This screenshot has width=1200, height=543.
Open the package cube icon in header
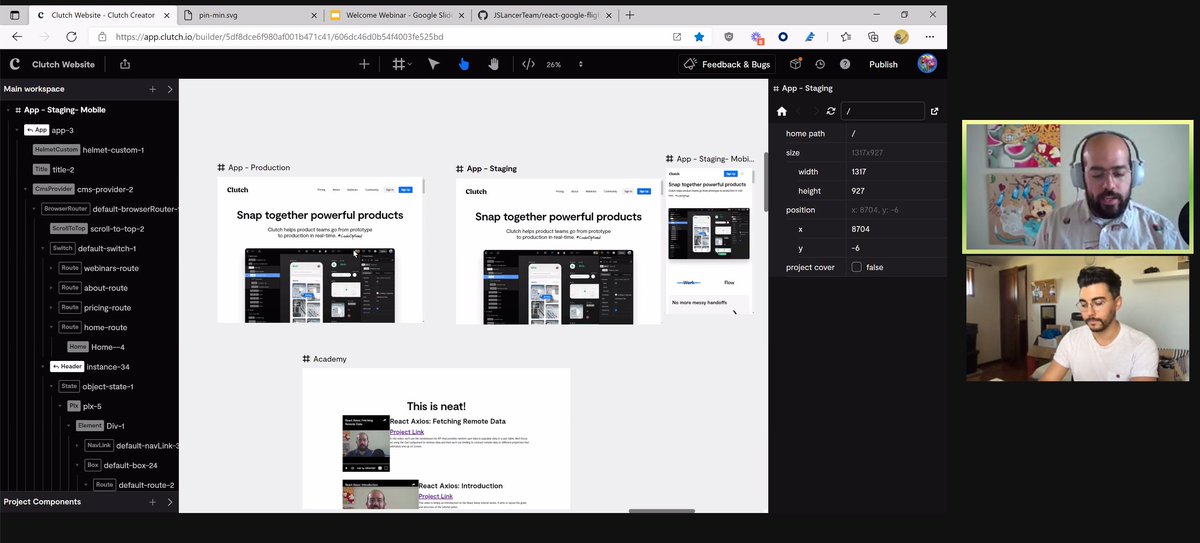796,64
